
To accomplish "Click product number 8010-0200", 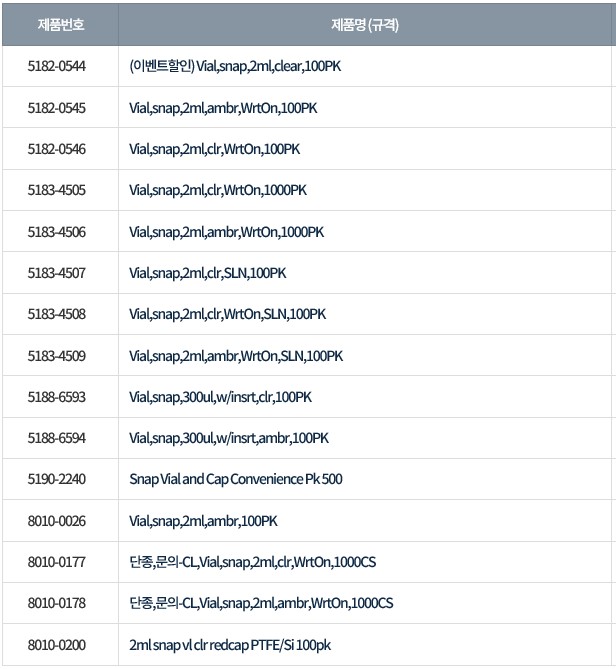I will point(57,645).
